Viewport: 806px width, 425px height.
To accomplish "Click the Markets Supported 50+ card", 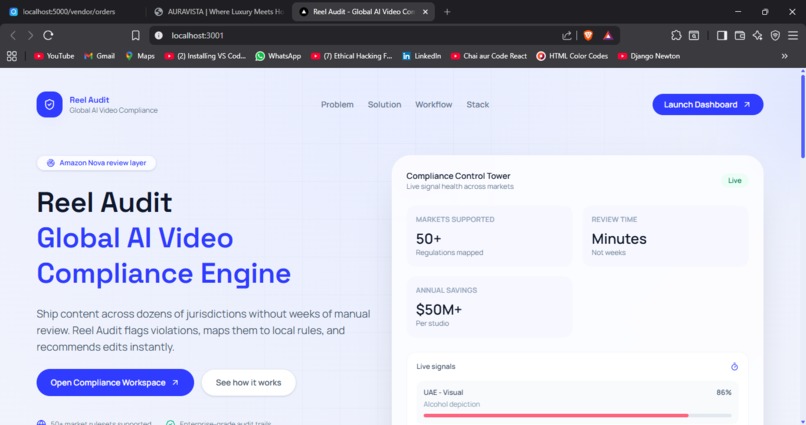I will tap(489, 236).
